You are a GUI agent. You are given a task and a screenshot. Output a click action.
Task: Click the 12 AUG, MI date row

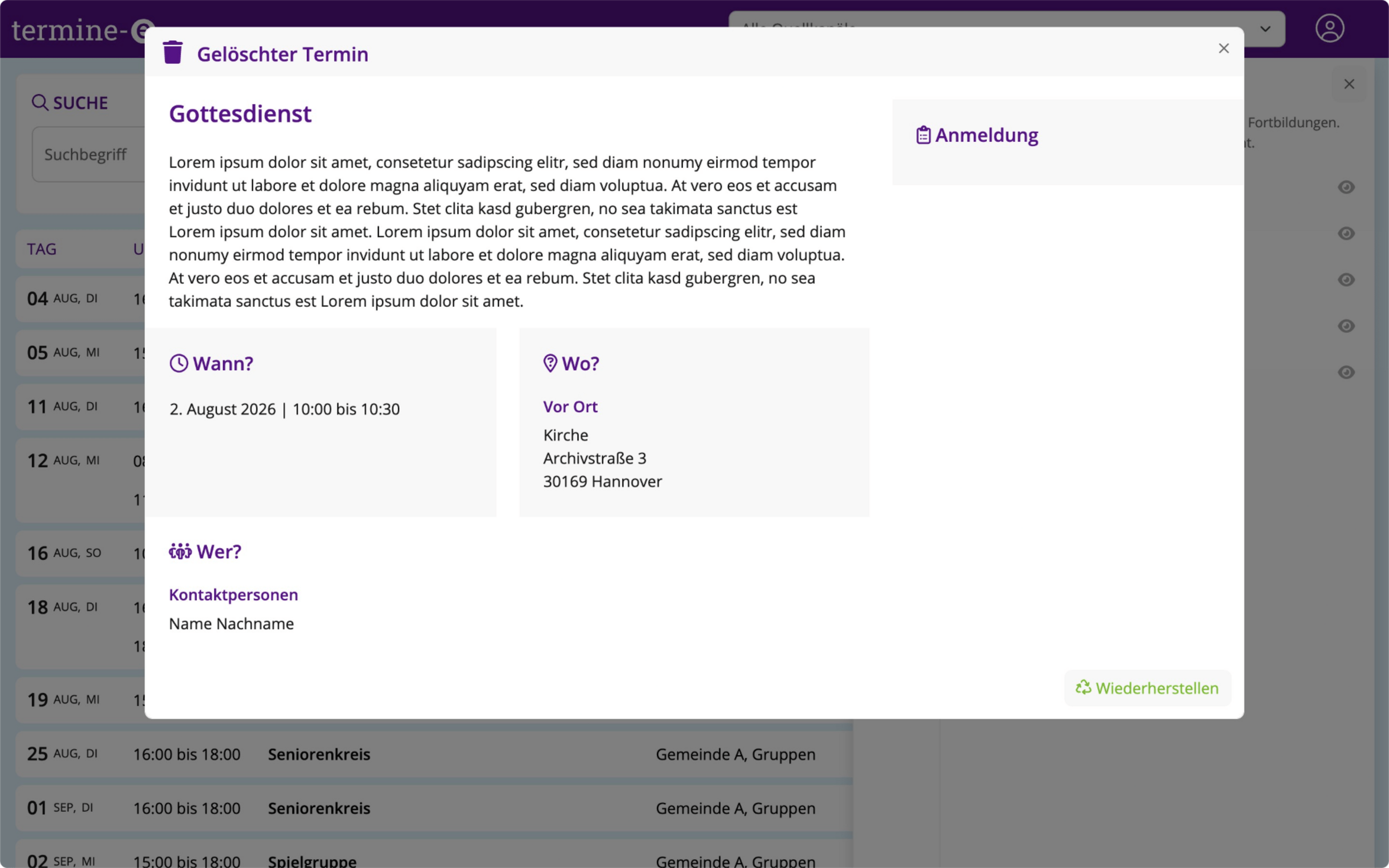click(80, 480)
